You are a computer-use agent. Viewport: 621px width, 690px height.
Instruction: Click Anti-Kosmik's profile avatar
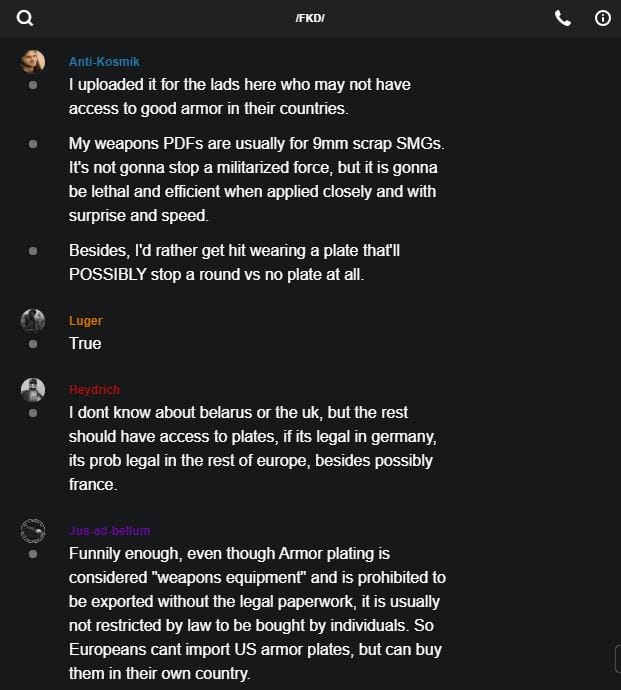(33, 62)
